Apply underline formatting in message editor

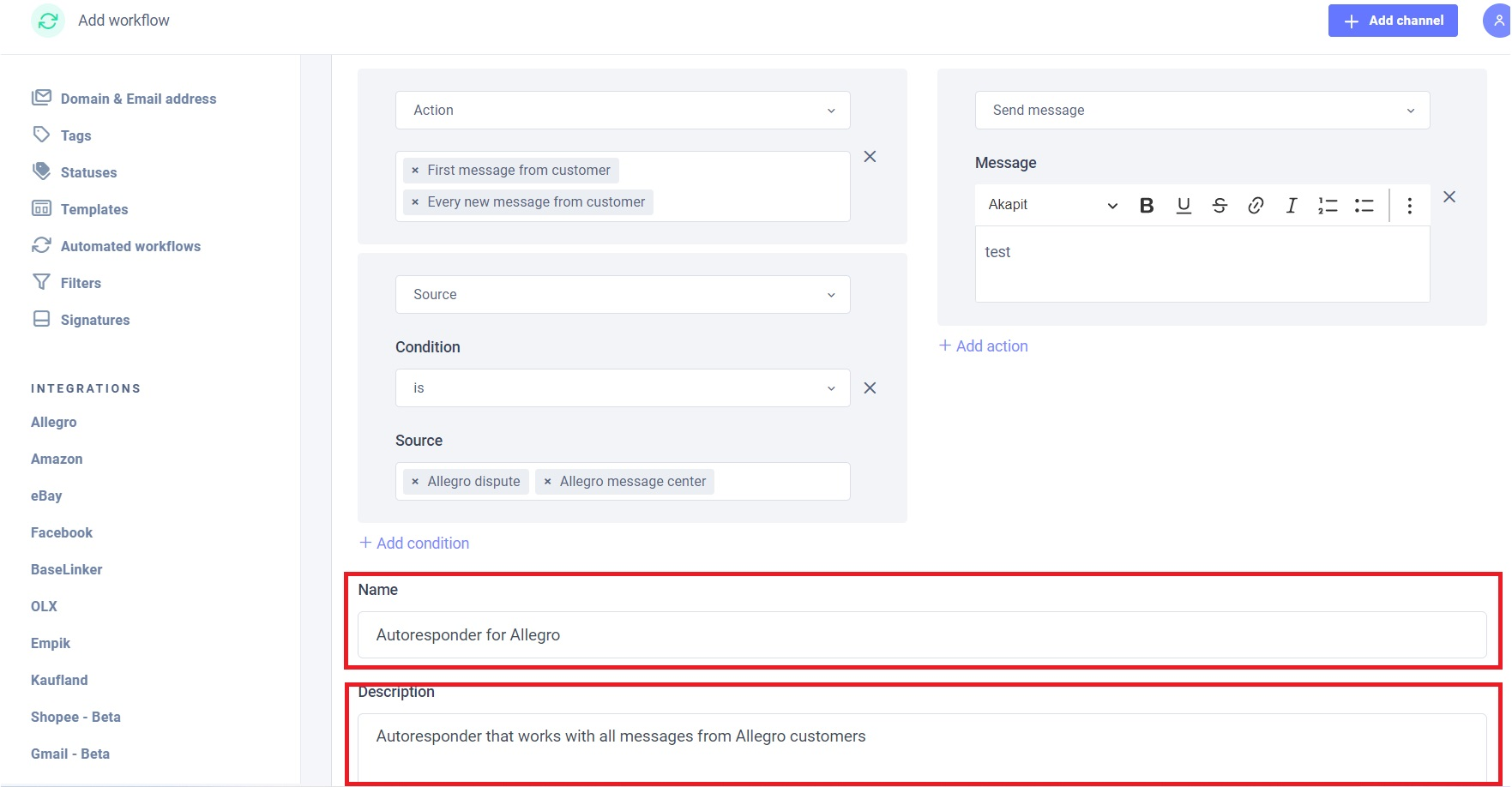pyautogui.click(x=1184, y=206)
